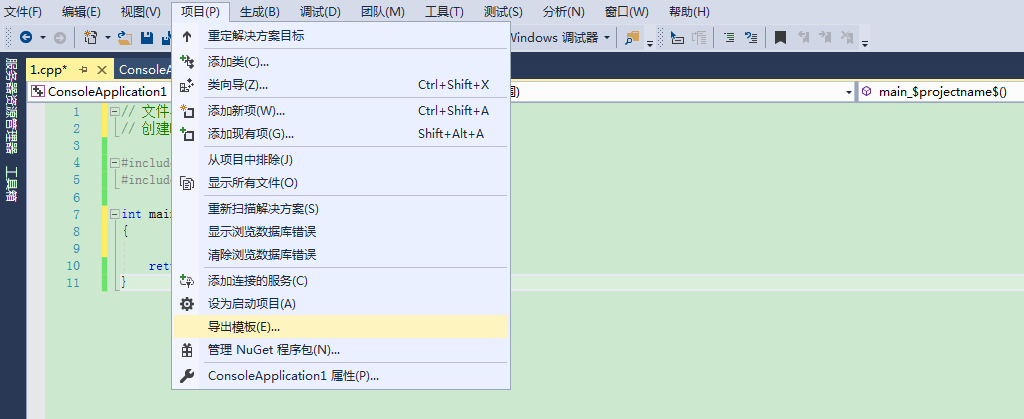Open the navigate backward history dropdown arrow
Screen dimensions: 1024x419
click(x=43, y=38)
